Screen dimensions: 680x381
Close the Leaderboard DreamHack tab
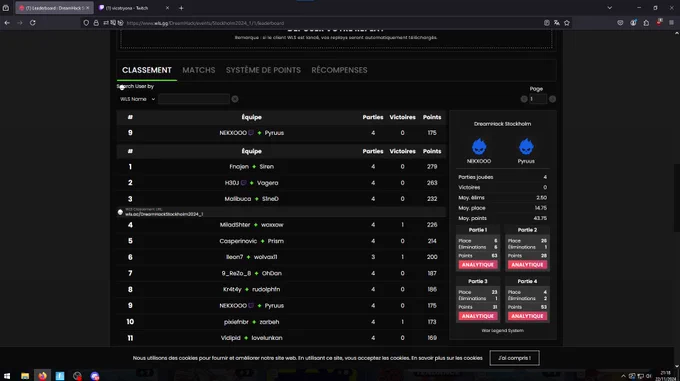pos(87,8)
